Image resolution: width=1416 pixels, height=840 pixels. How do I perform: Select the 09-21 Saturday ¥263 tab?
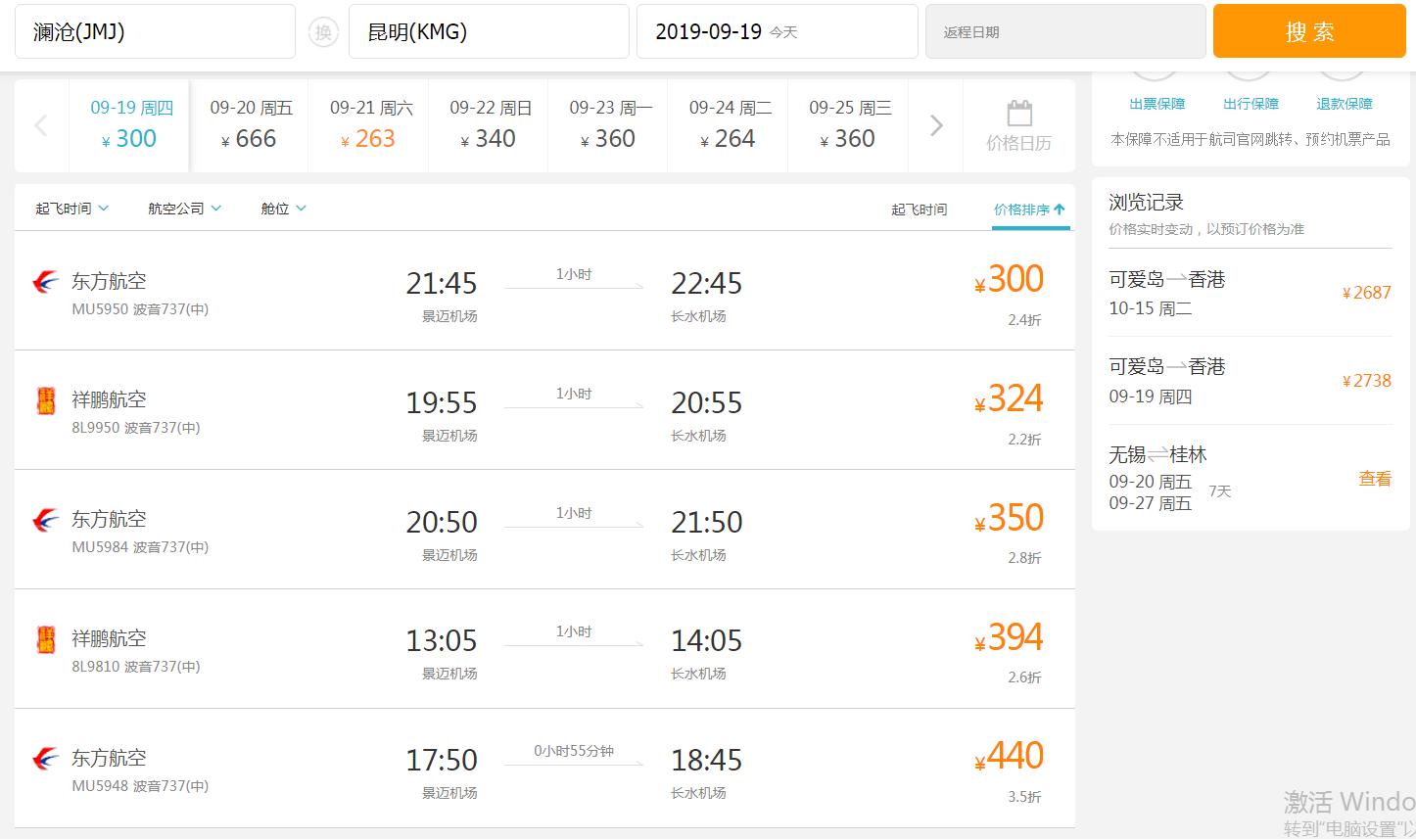369,125
